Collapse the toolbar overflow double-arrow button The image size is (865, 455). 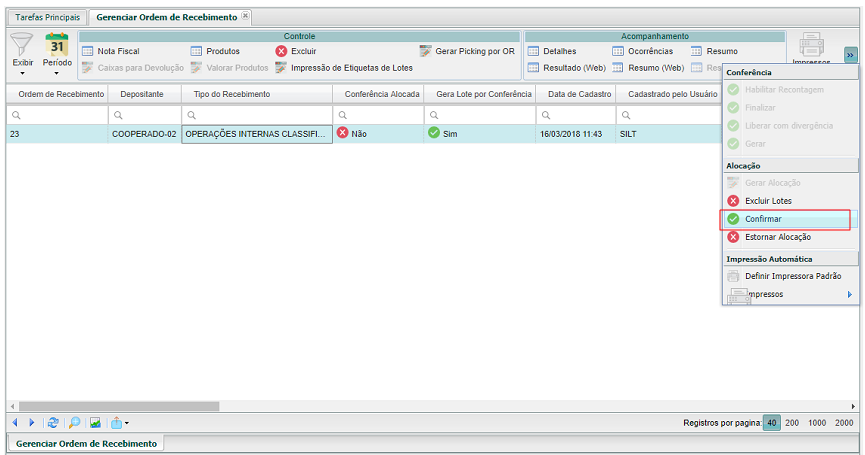(850, 55)
